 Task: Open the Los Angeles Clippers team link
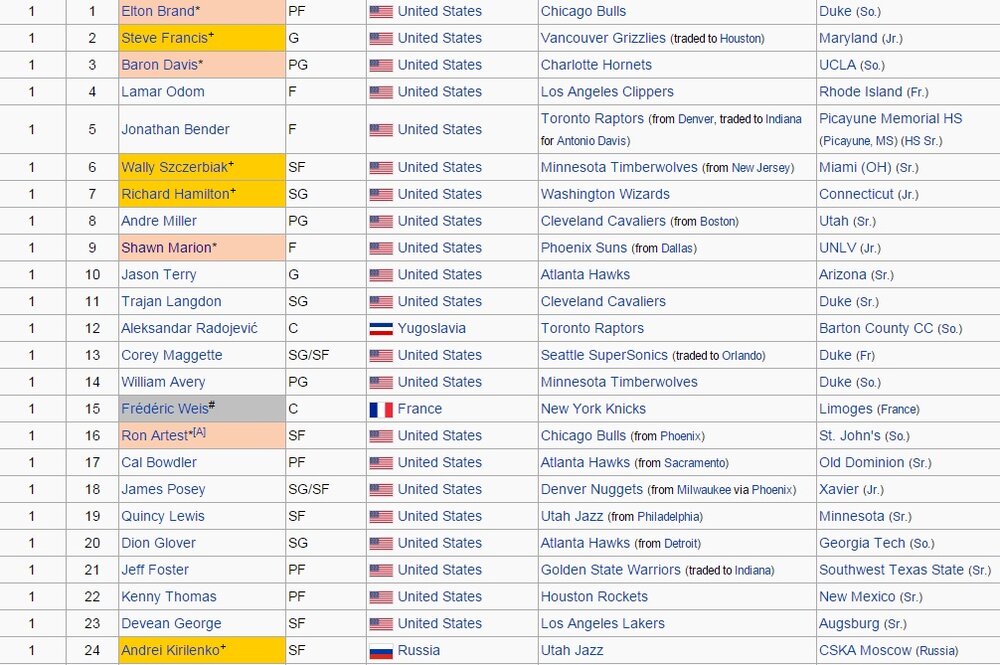pos(607,91)
